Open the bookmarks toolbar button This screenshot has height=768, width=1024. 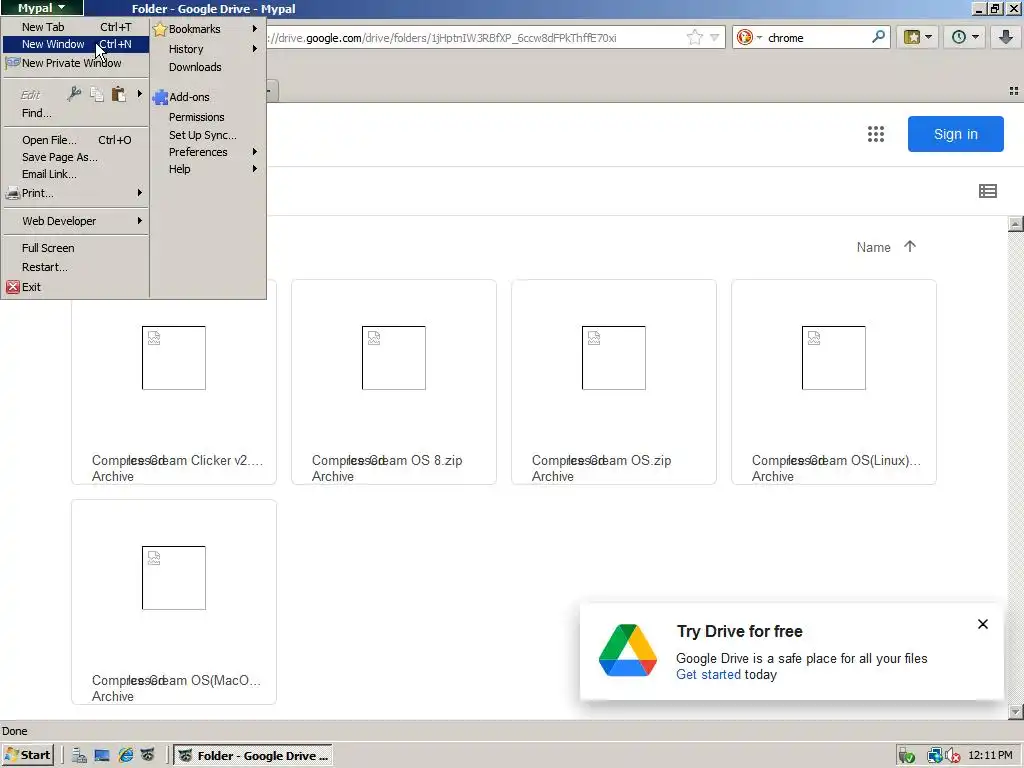point(918,37)
